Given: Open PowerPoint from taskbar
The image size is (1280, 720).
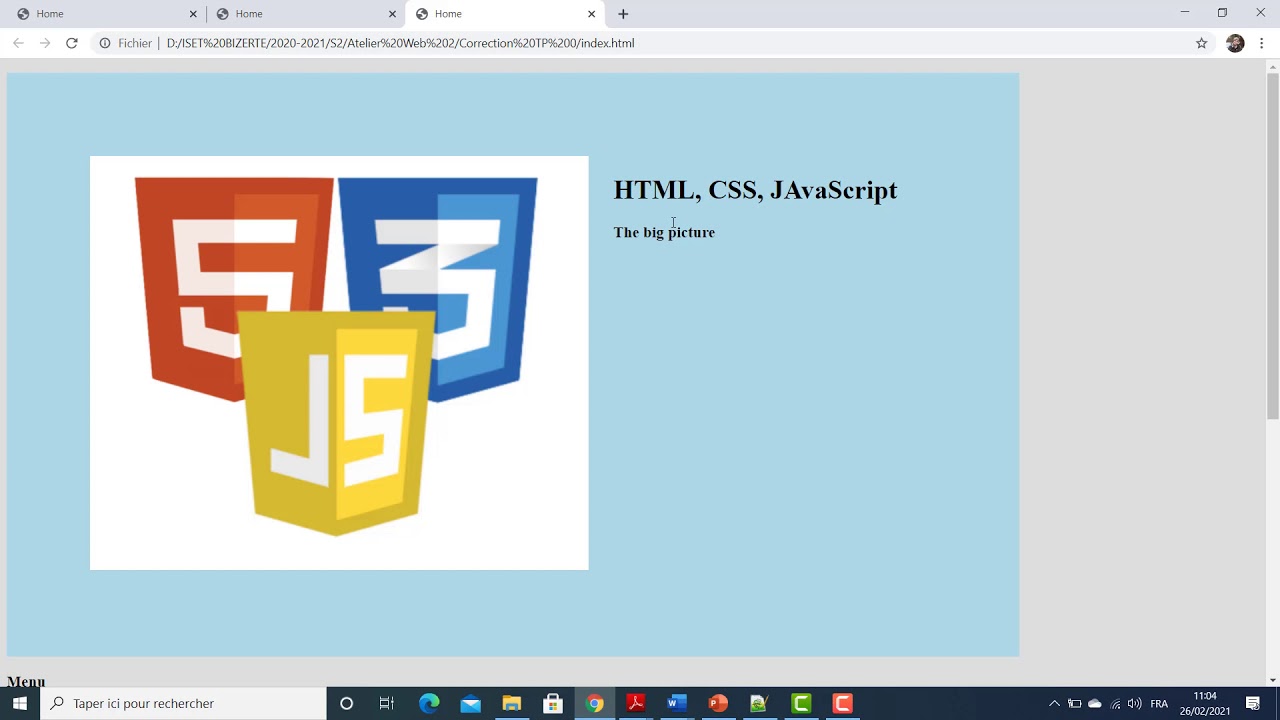Looking at the screenshot, I should pyautogui.click(x=718, y=703).
